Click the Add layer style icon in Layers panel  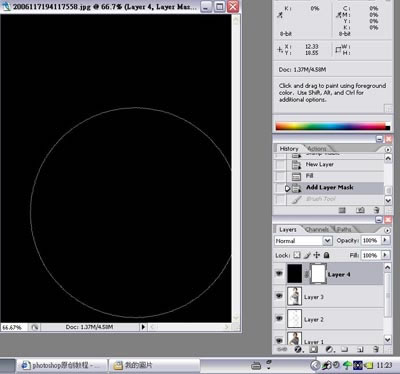tap(298, 349)
